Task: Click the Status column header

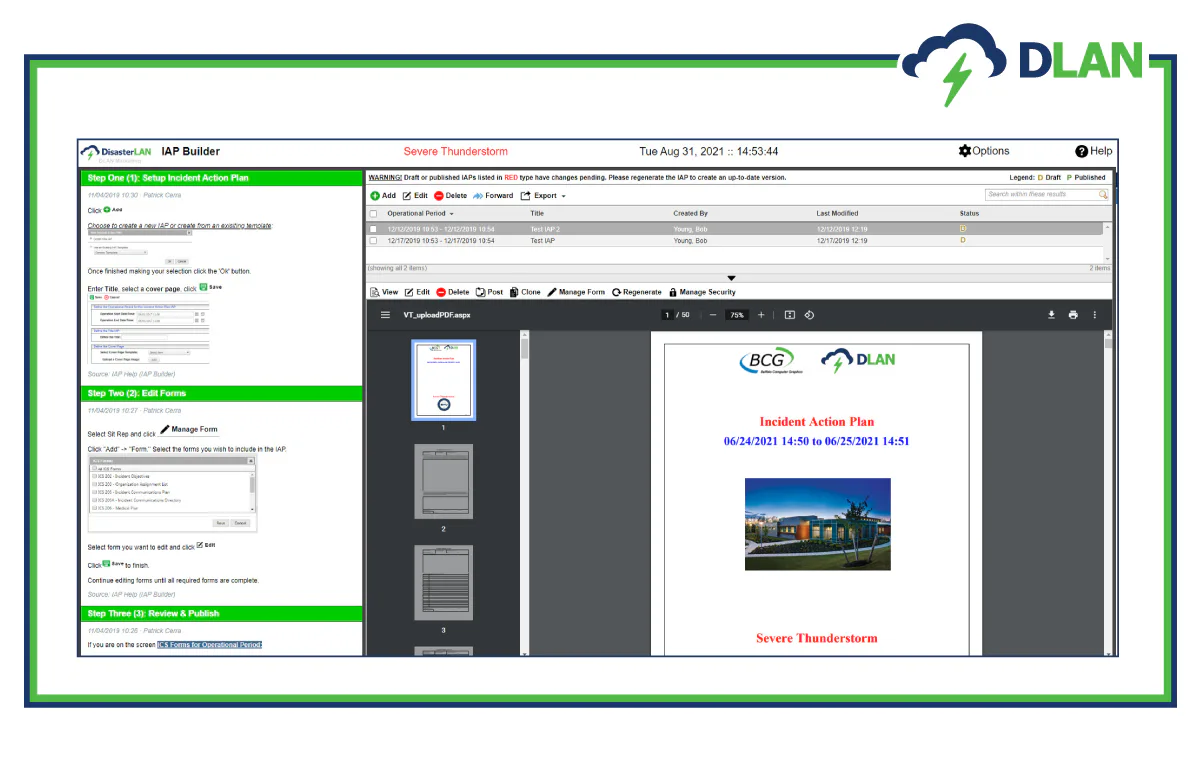Action: click(969, 214)
